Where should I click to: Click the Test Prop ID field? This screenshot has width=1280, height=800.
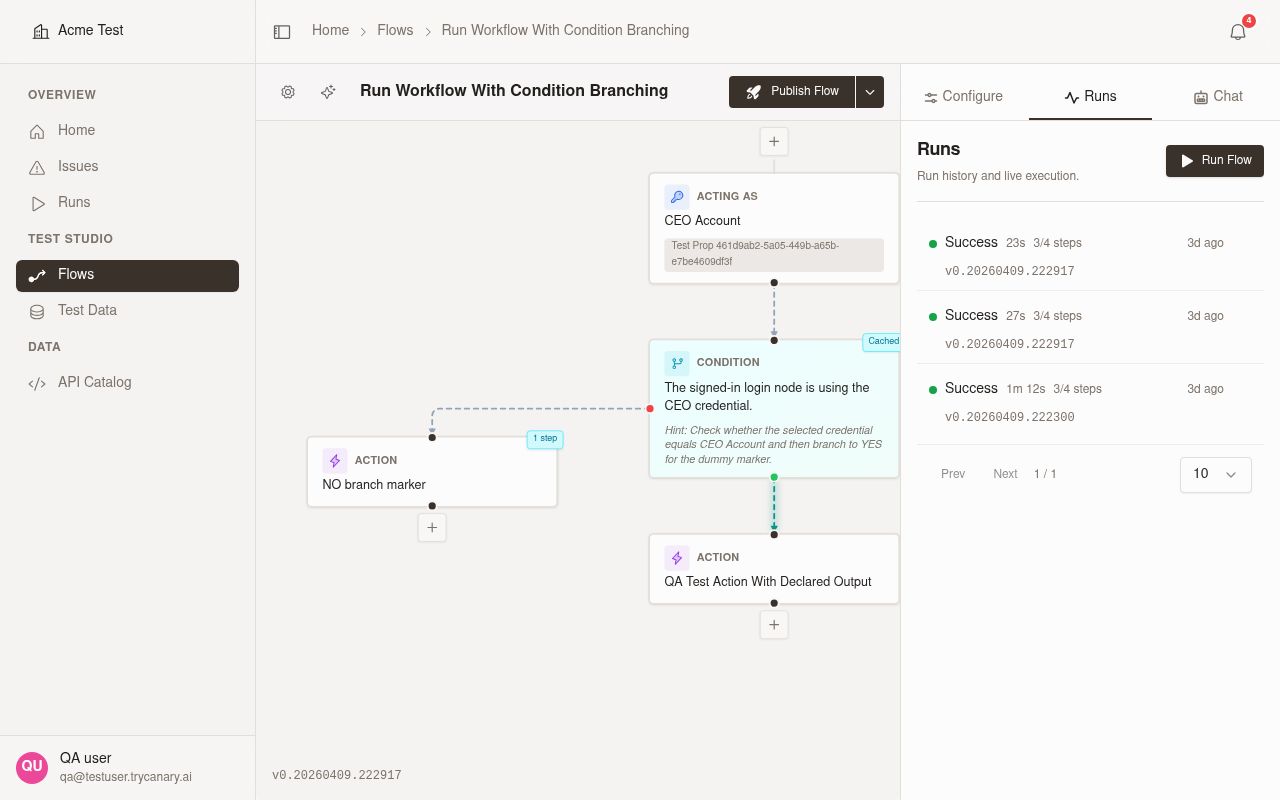click(774, 254)
